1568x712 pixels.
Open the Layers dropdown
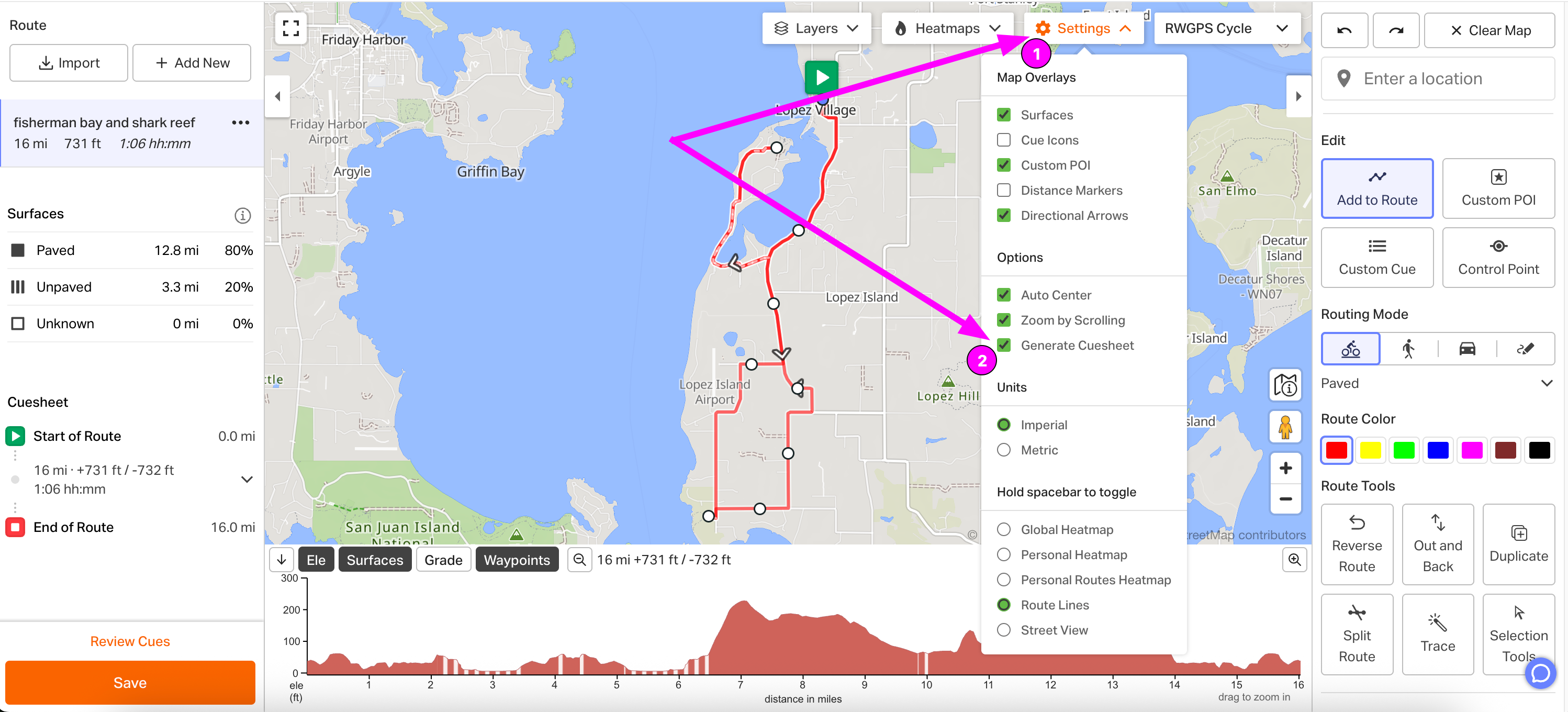click(x=816, y=28)
